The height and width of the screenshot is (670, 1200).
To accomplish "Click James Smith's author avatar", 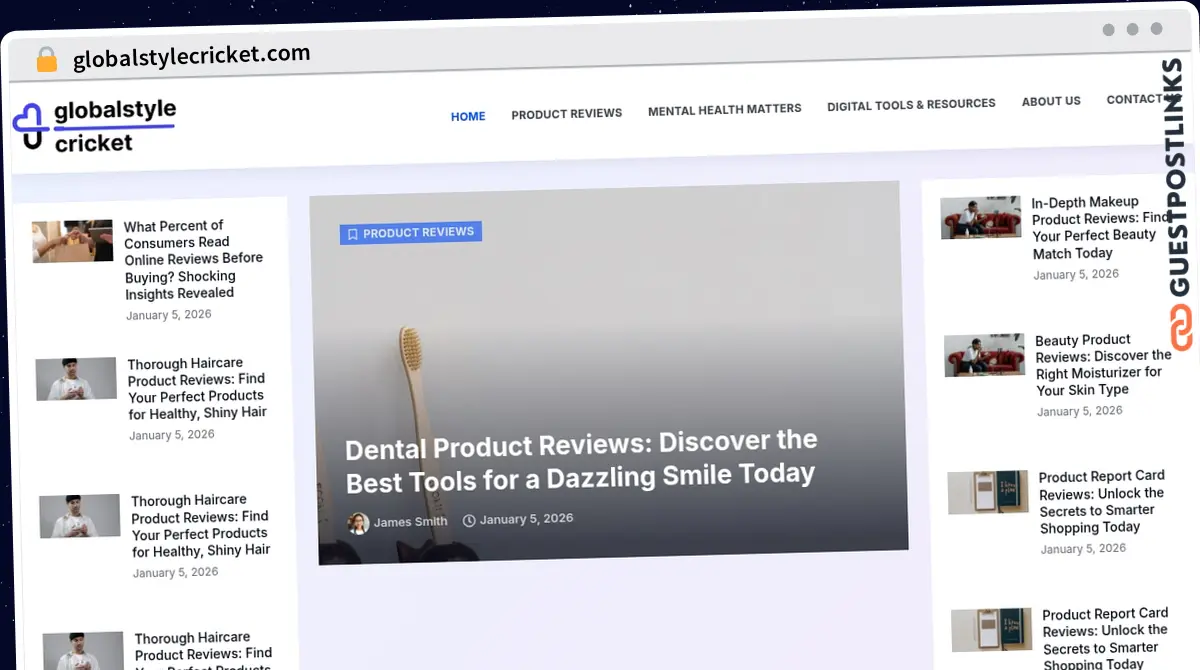I will [358, 522].
